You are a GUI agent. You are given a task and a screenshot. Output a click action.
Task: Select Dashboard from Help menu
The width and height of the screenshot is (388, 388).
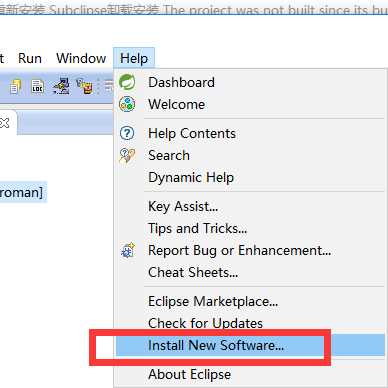pos(250,82)
